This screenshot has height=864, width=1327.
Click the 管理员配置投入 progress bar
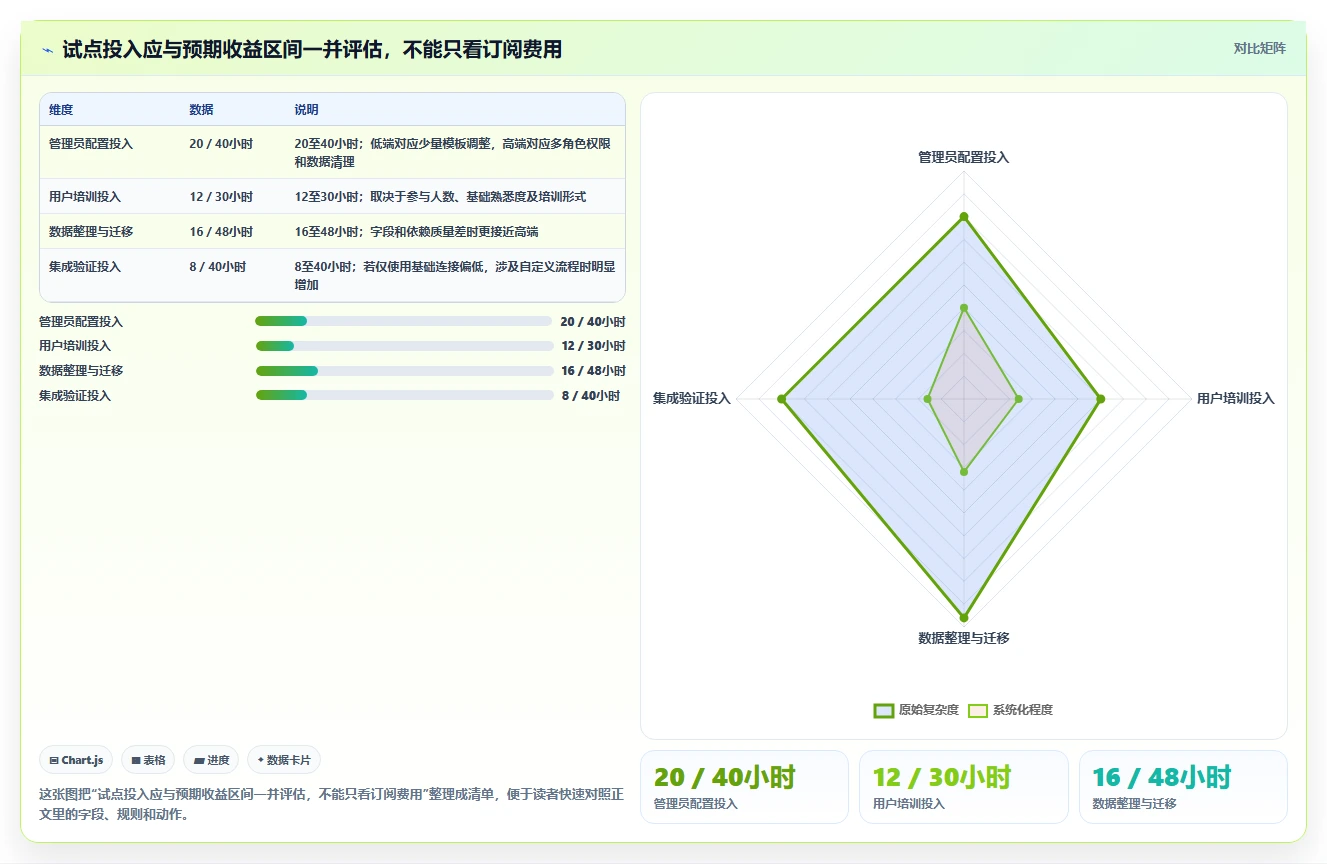403,321
